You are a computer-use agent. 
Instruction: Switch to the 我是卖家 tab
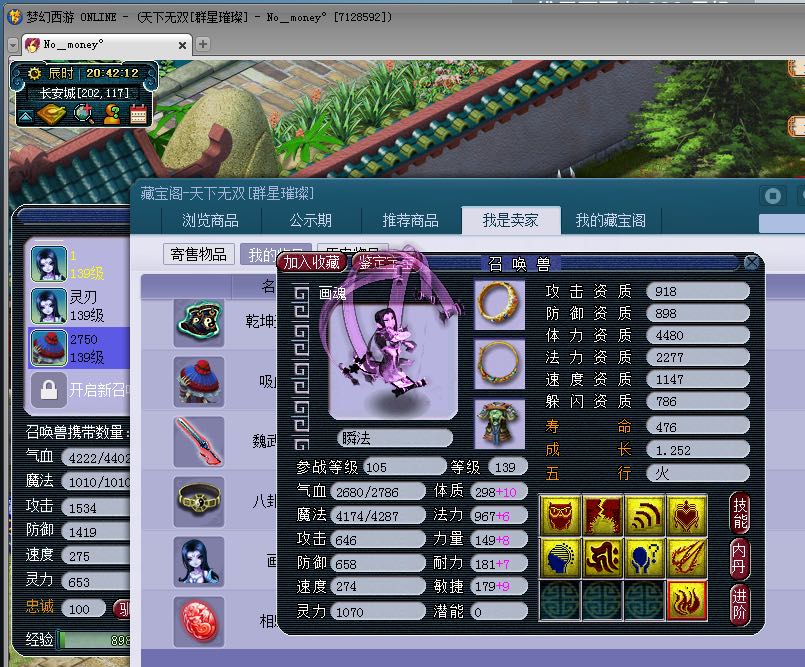(511, 221)
